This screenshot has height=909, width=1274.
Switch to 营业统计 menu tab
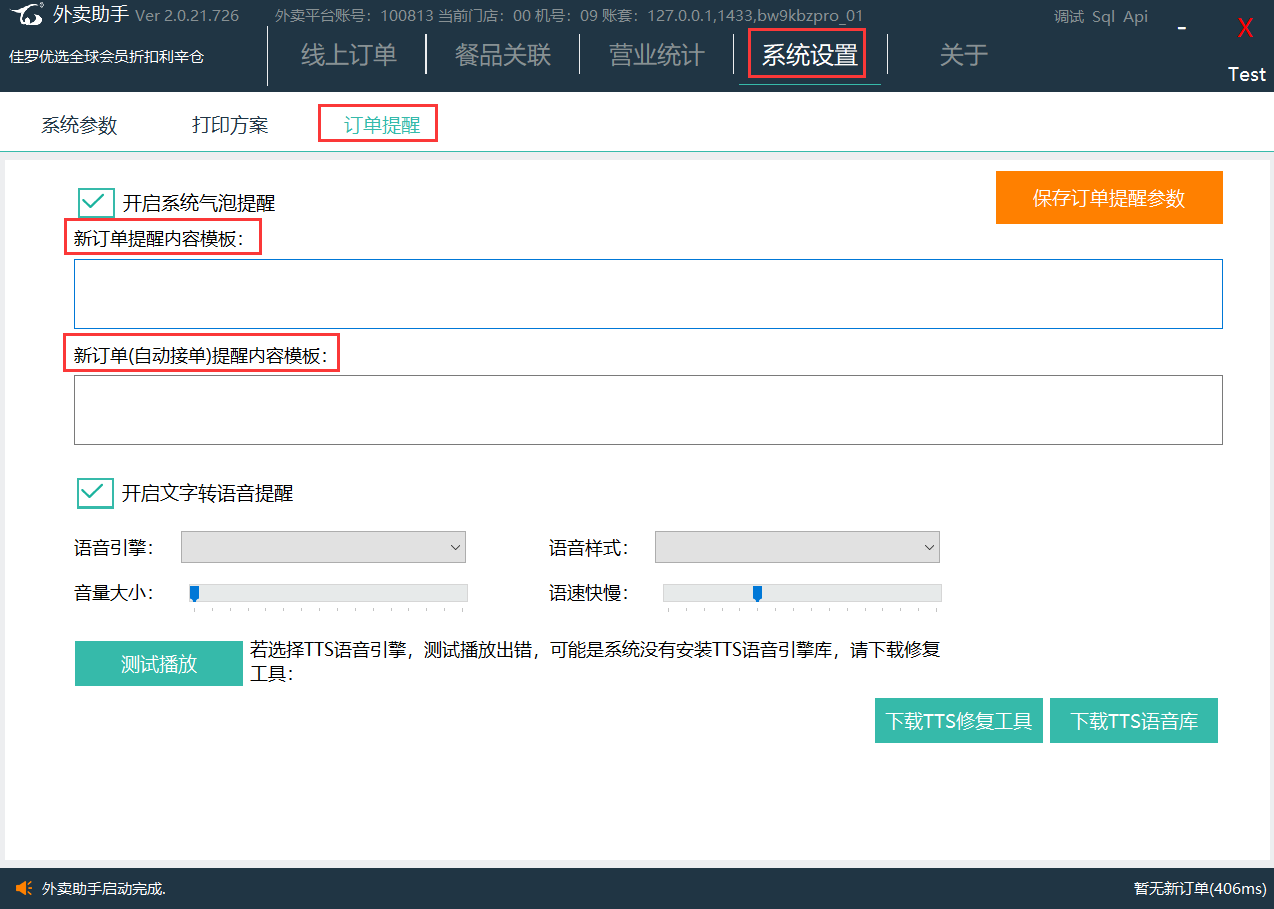[x=656, y=55]
